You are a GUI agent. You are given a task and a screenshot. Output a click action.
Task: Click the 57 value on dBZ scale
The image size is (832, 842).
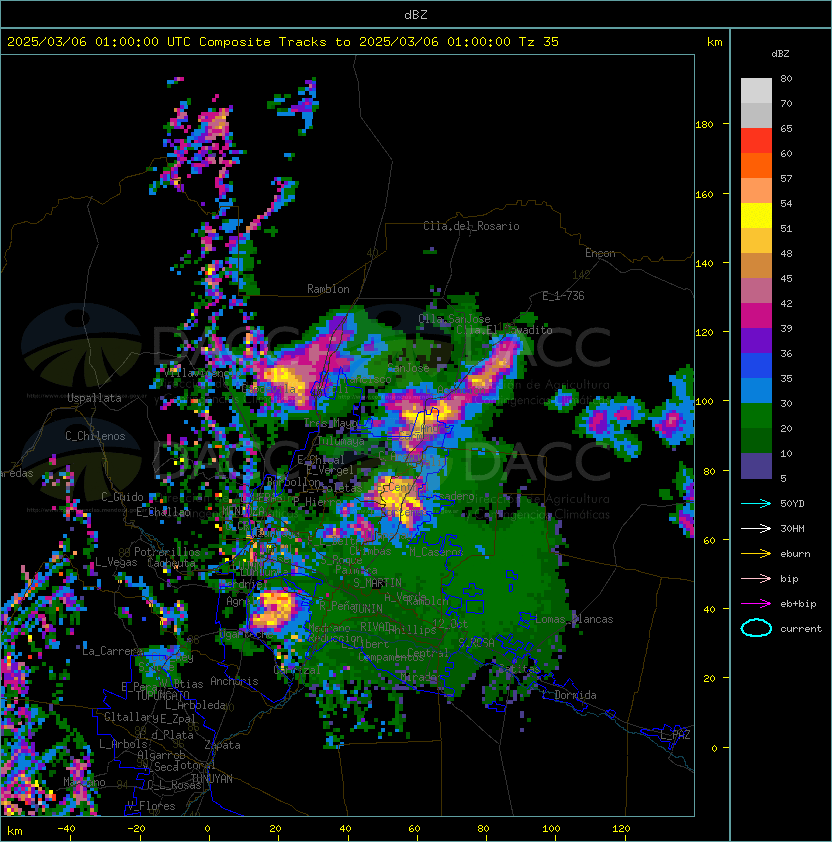[786, 178]
